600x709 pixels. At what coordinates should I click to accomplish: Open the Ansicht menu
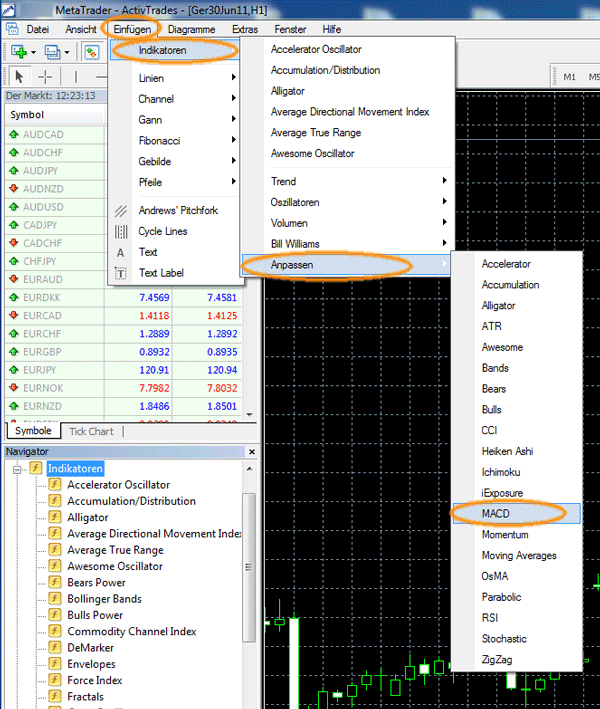pos(80,29)
